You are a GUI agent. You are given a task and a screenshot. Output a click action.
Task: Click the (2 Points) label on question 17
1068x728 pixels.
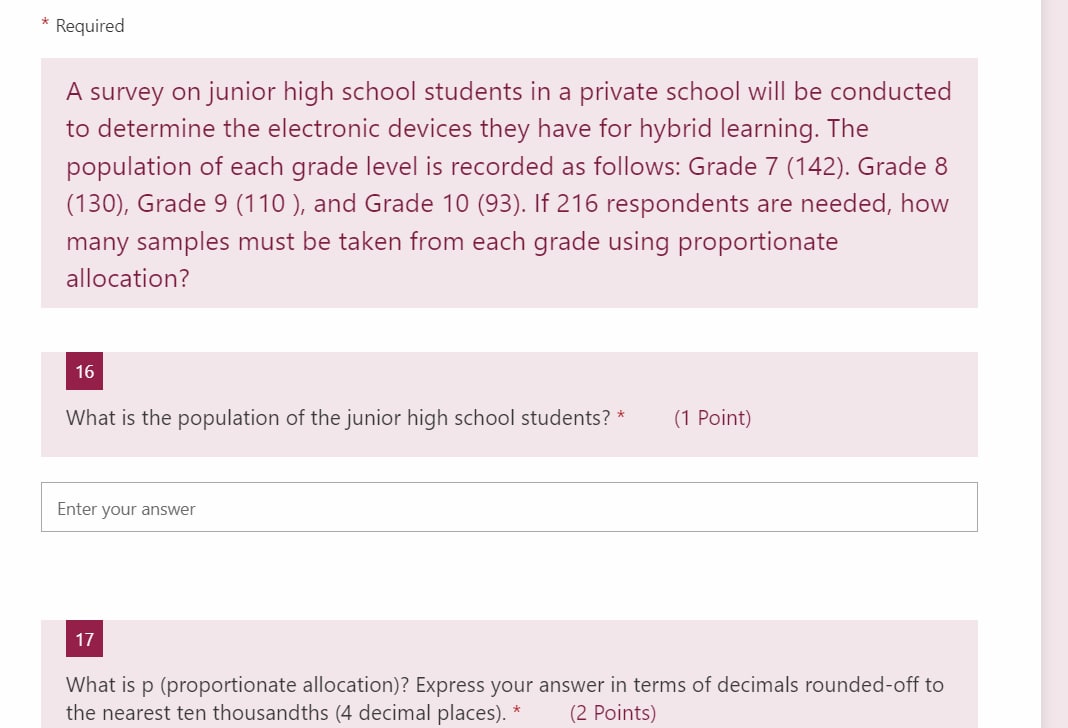coord(613,713)
